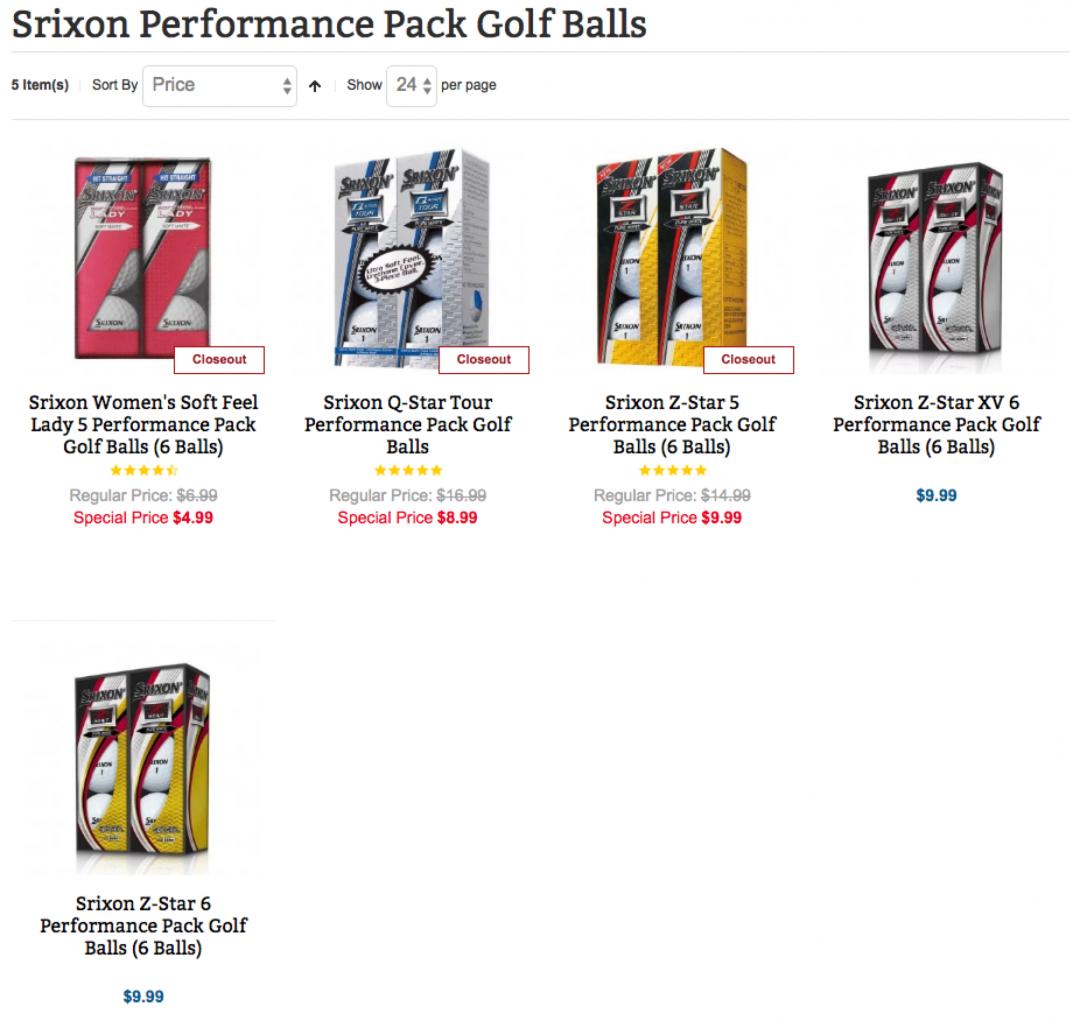Click Srixon Q-Star Tour Performance Pack title
Screen dimensions: 1080x1021
(407, 424)
